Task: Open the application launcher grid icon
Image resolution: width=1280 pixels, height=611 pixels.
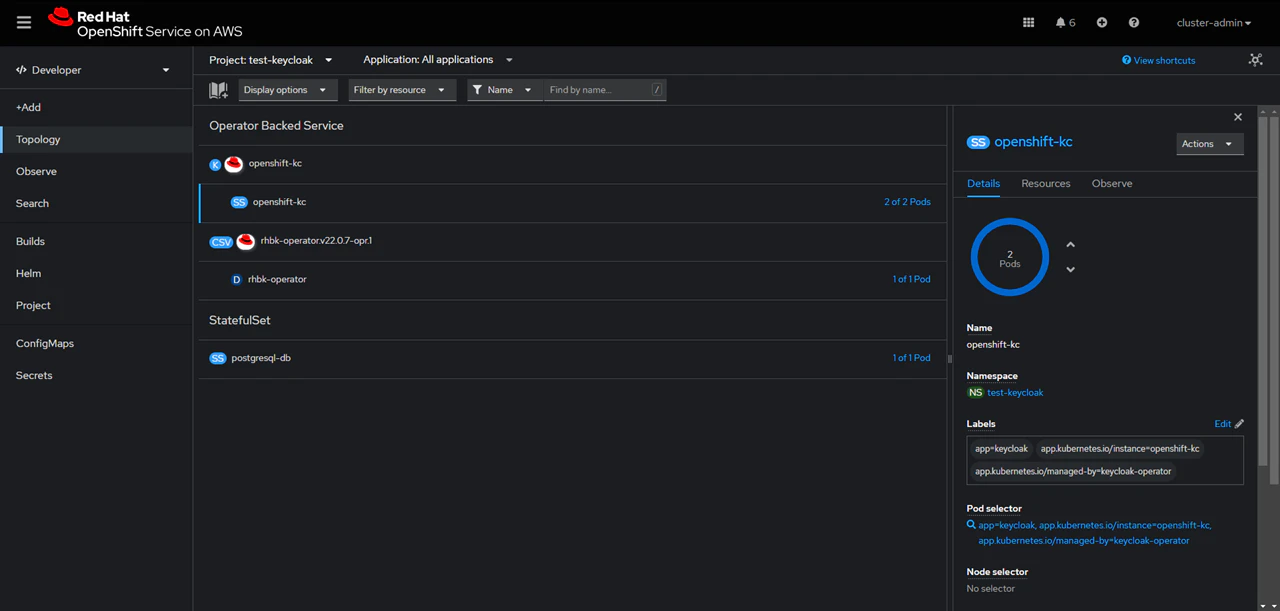Action: pyautogui.click(x=1028, y=22)
